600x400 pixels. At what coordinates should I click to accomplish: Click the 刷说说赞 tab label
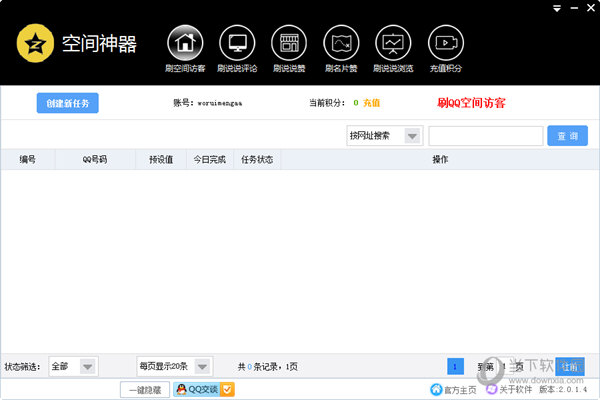289,69
